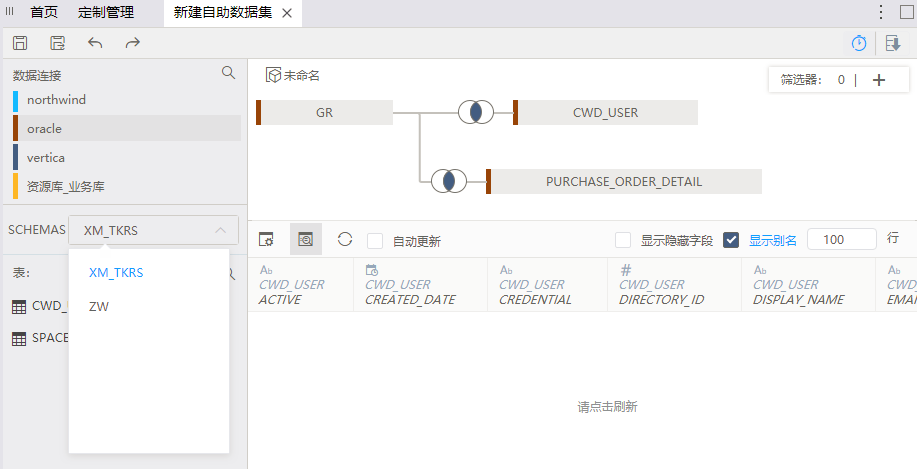Screen dimensions: 917x469
Task: Open join settings for PURCHASE_ORDER_DETAIL
Action: tap(449, 181)
